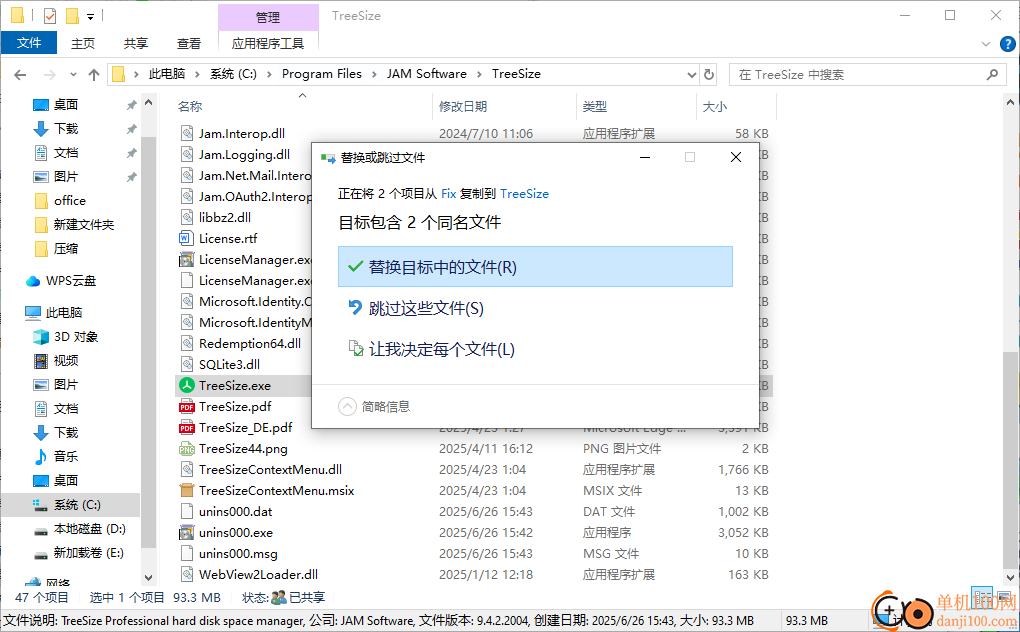Open the 文件 ribbon tab
The width and height of the screenshot is (1020, 632).
click(x=29, y=43)
